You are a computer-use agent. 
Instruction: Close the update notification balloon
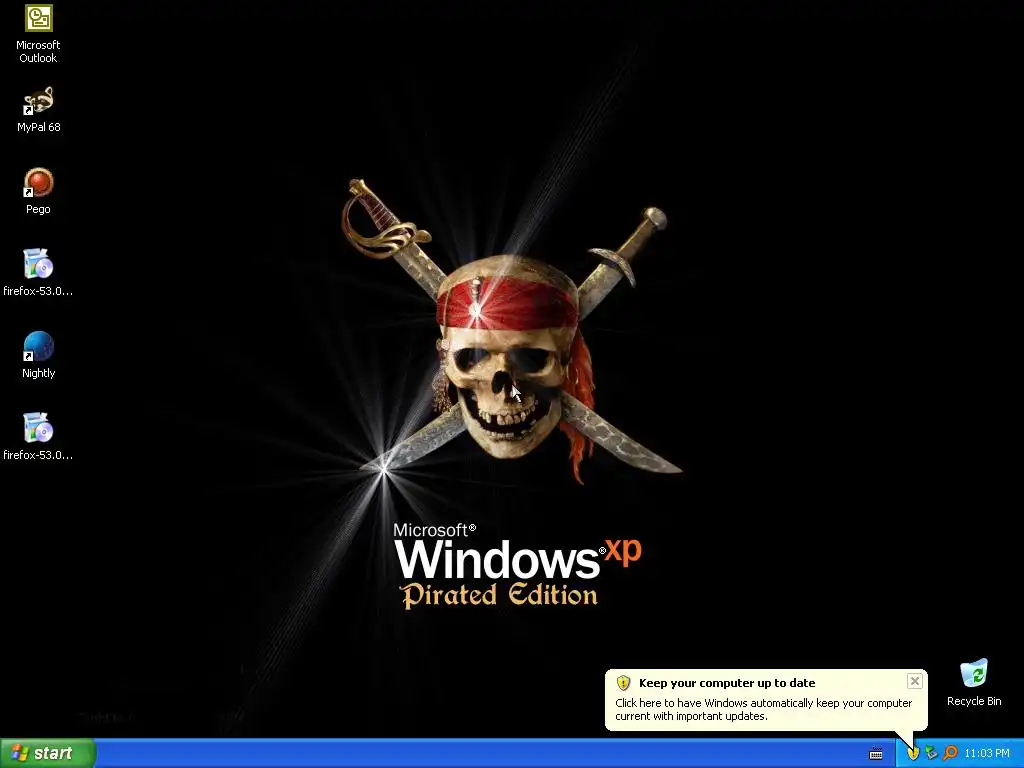[x=915, y=681]
